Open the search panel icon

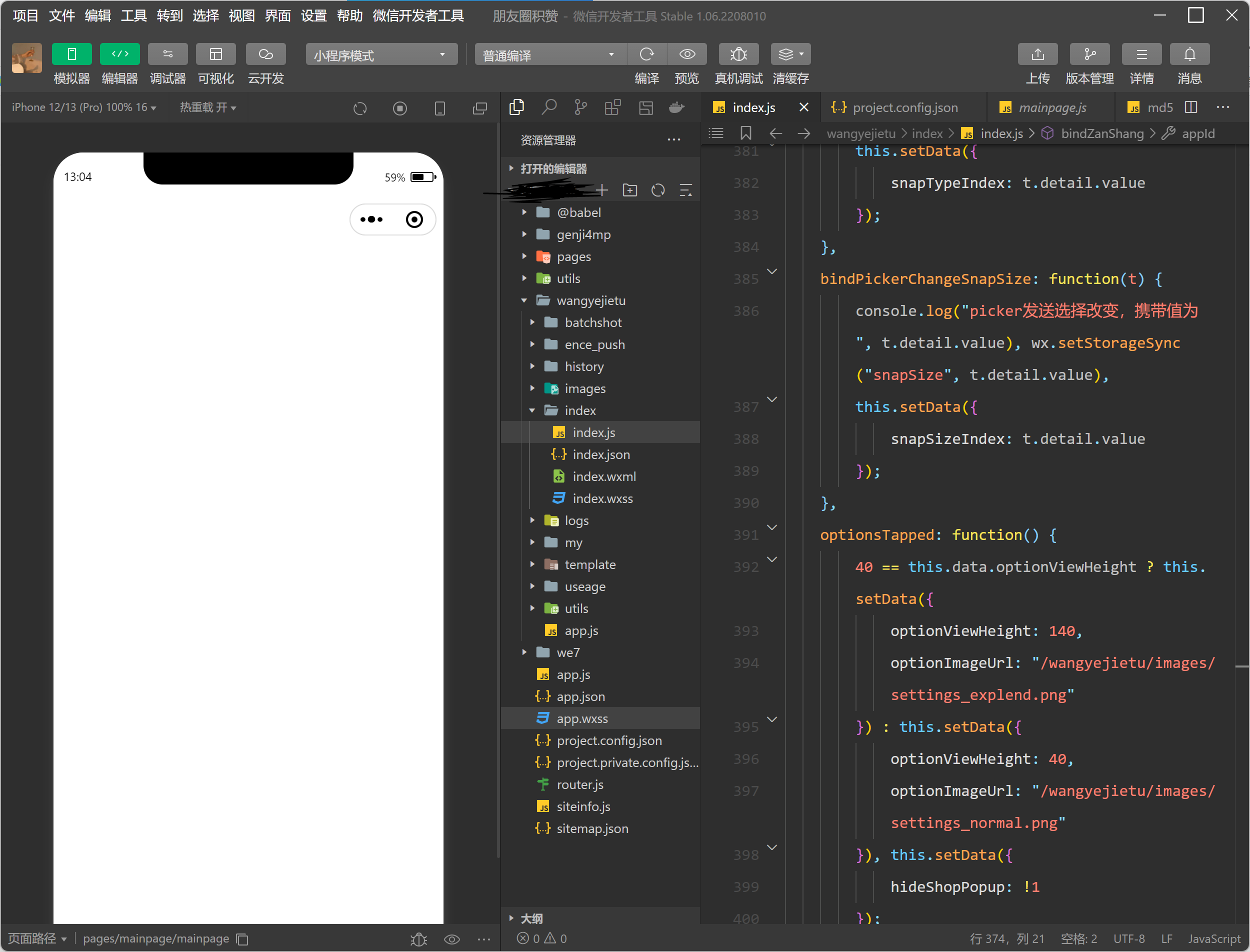(548, 107)
